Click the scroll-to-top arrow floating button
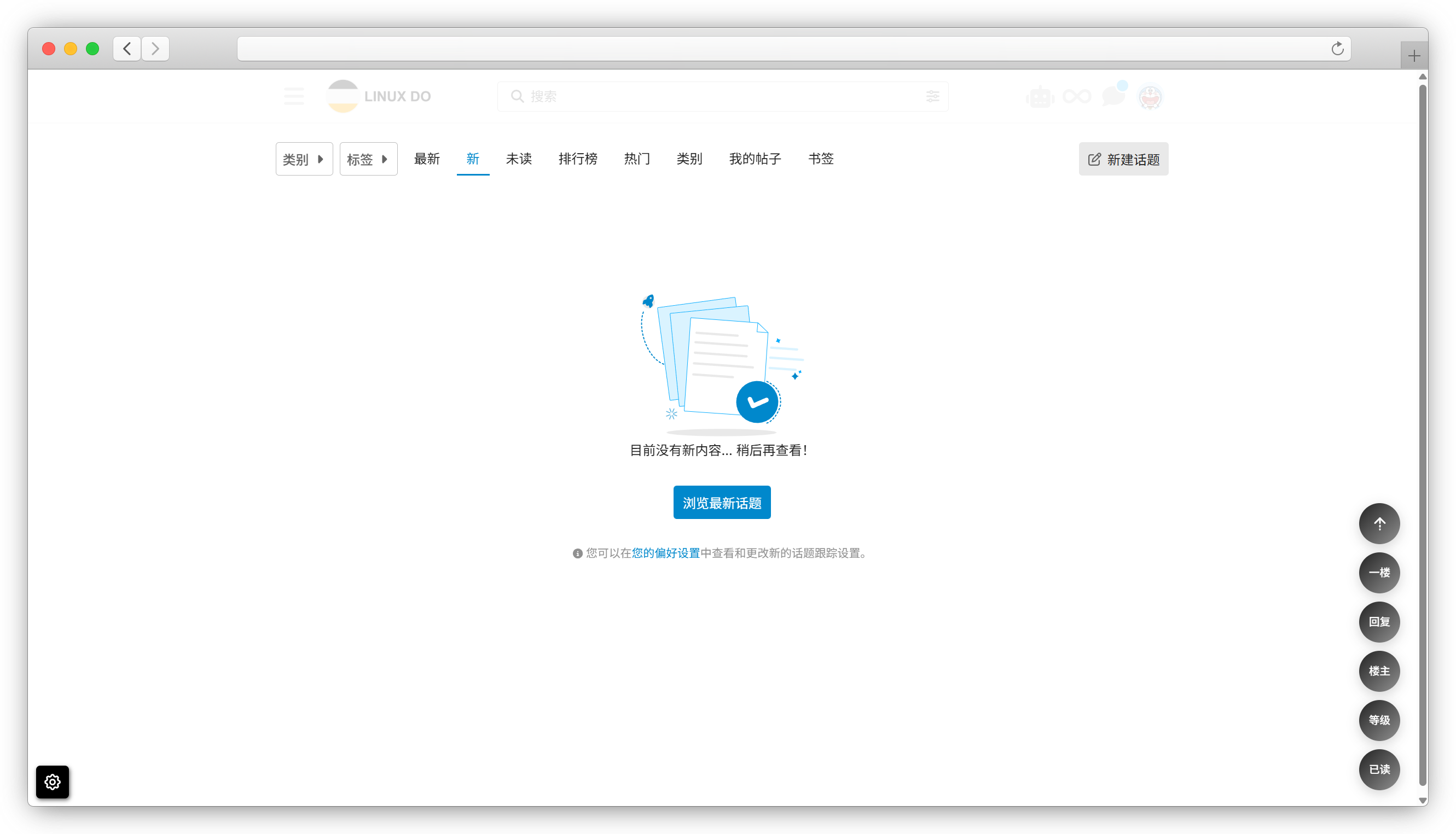The height and width of the screenshot is (834, 1456). pyautogui.click(x=1379, y=523)
